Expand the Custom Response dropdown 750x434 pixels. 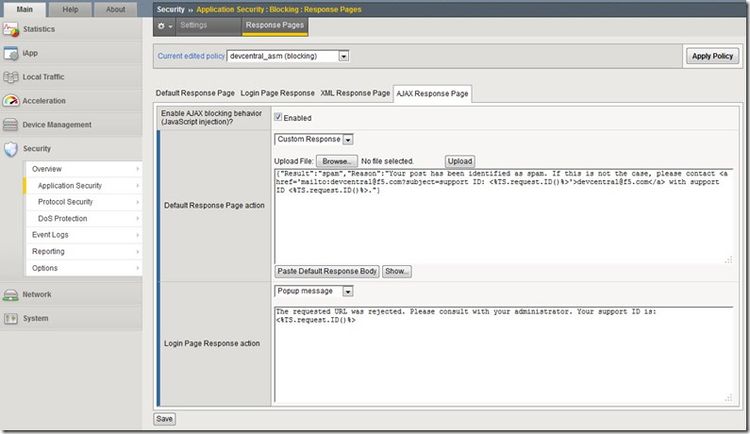click(x=313, y=140)
